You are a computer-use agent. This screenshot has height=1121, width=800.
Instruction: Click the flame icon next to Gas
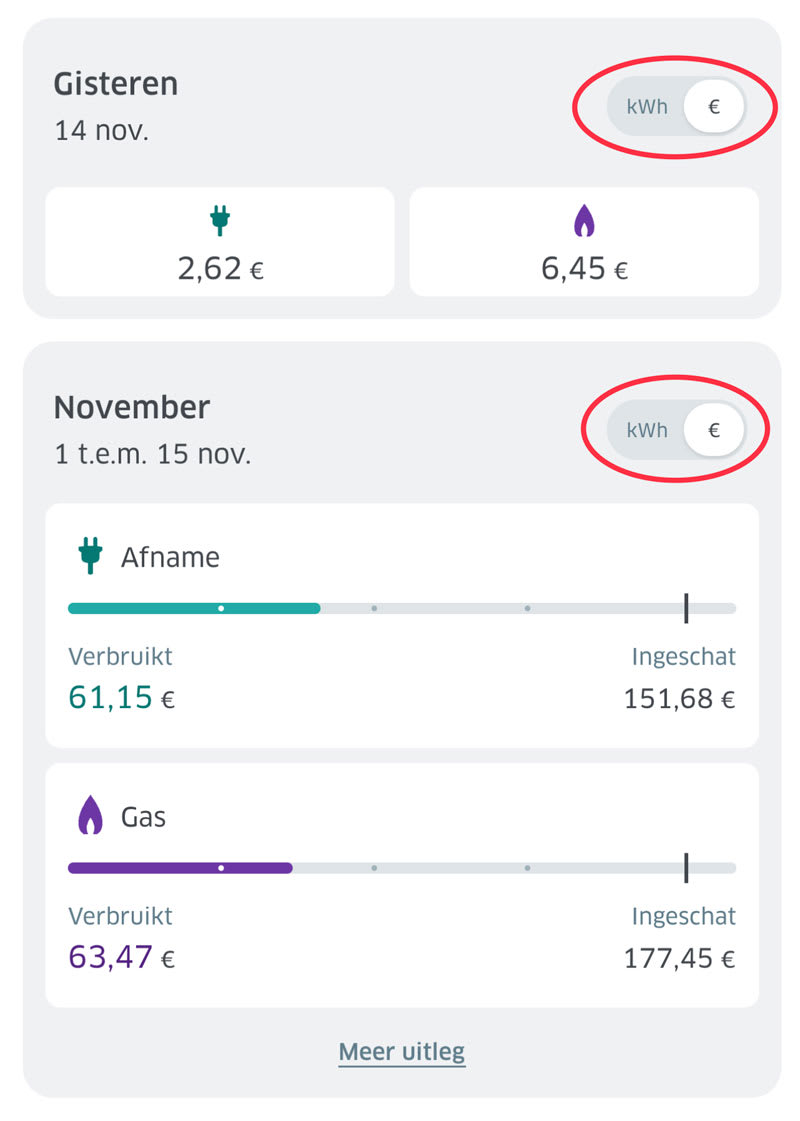tap(90, 816)
